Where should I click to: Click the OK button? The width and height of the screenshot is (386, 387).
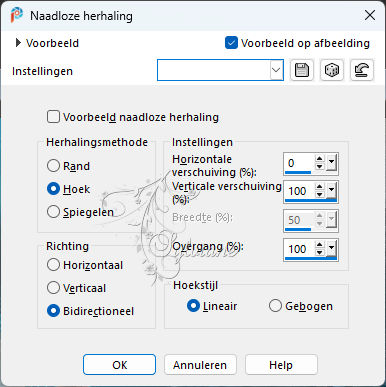(119, 365)
